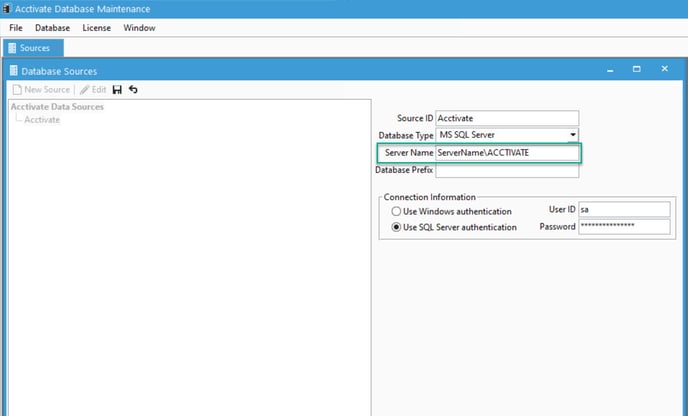The image size is (688, 416).
Task: Click the Database Sources title text
Action: point(59,71)
